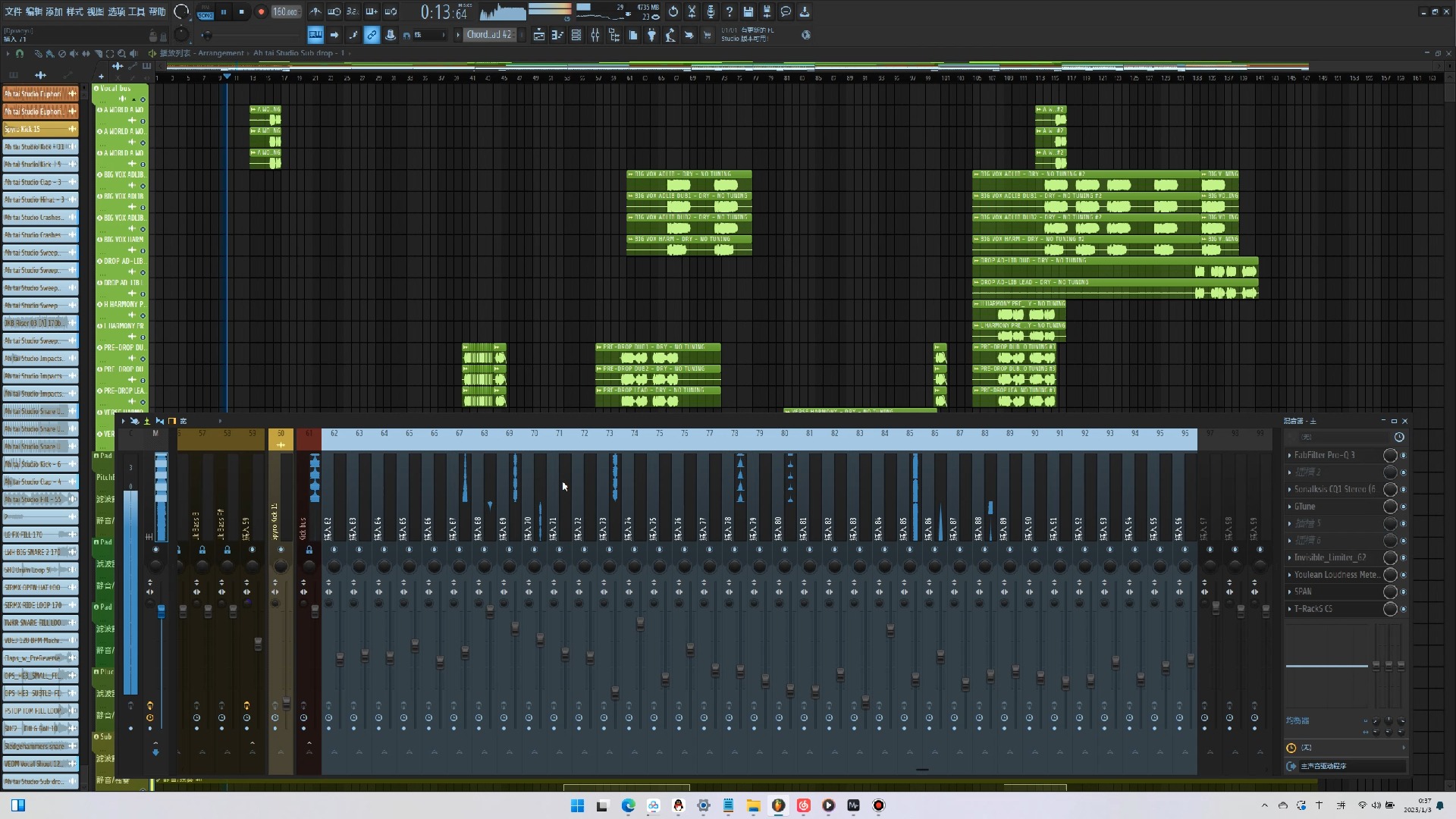Click the tempo field showing 160
Screen dimensions: 1456x819
285,12
